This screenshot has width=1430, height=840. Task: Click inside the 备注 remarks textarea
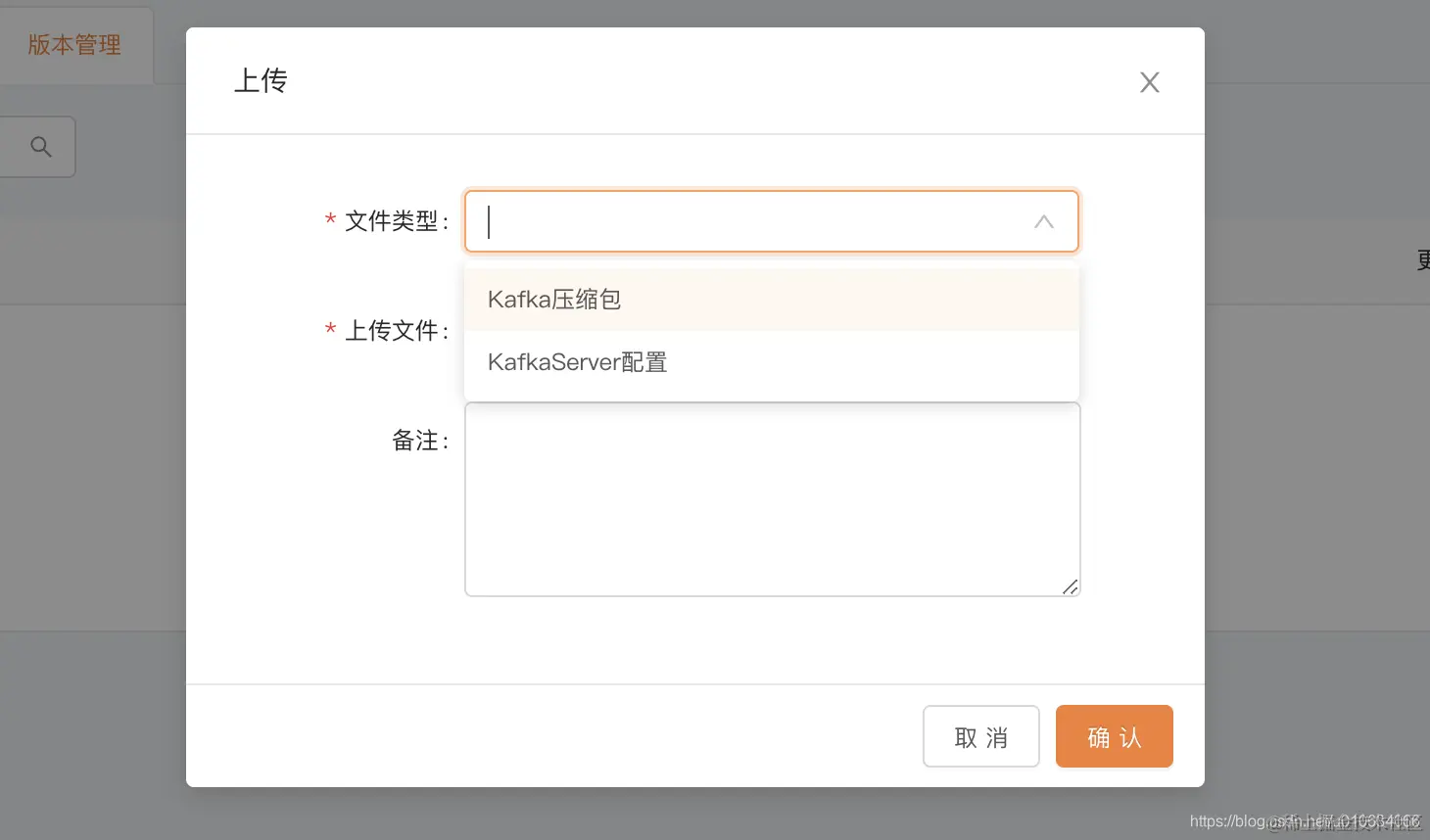pos(772,499)
